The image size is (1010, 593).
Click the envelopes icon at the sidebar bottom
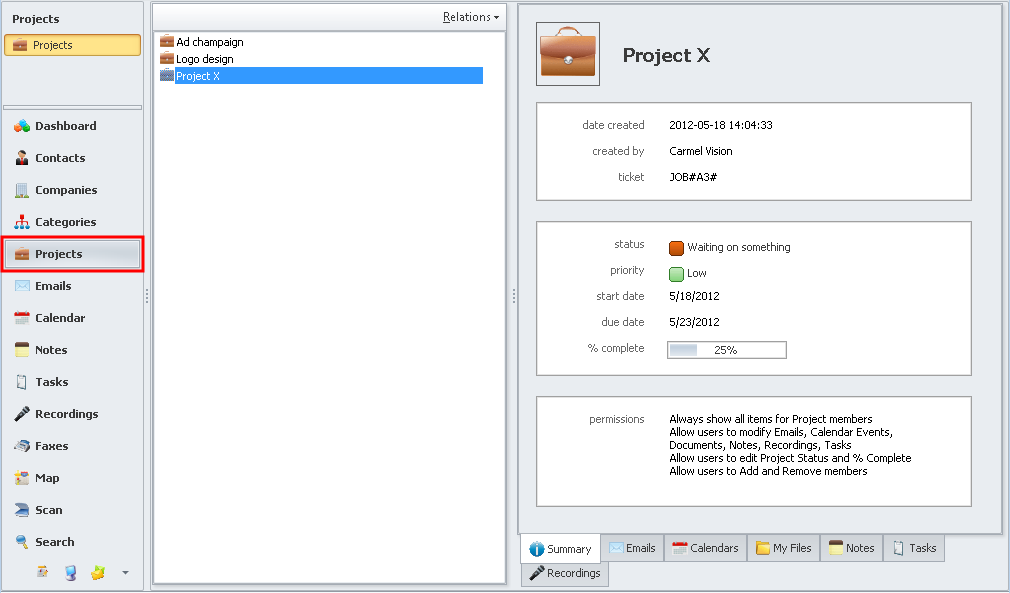click(x=97, y=573)
